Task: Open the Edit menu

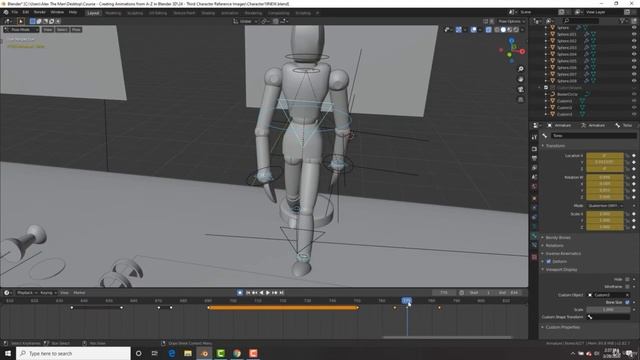Action: [26, 12]
